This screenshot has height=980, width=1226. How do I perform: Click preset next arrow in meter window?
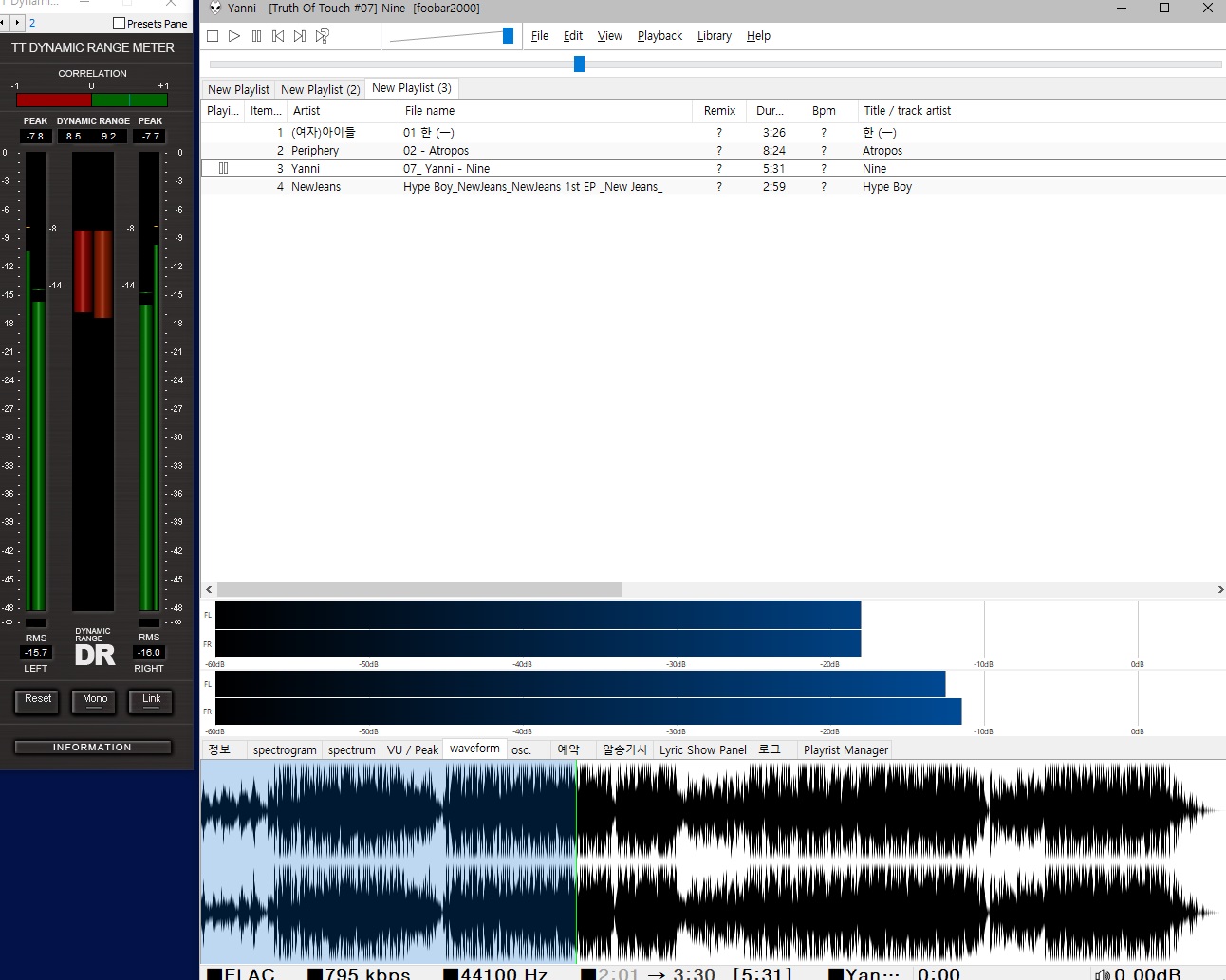point(17,23)
